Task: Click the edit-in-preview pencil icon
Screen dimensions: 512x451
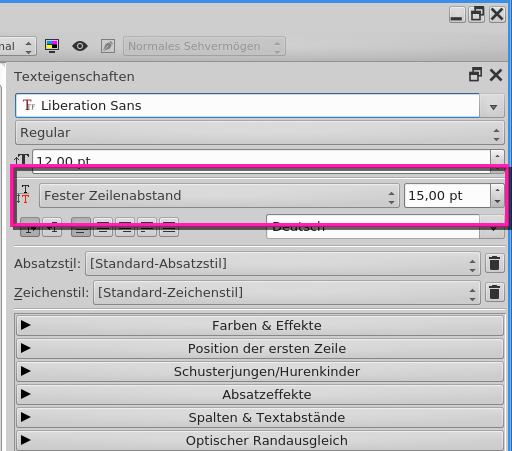Action: coord(108,46)
